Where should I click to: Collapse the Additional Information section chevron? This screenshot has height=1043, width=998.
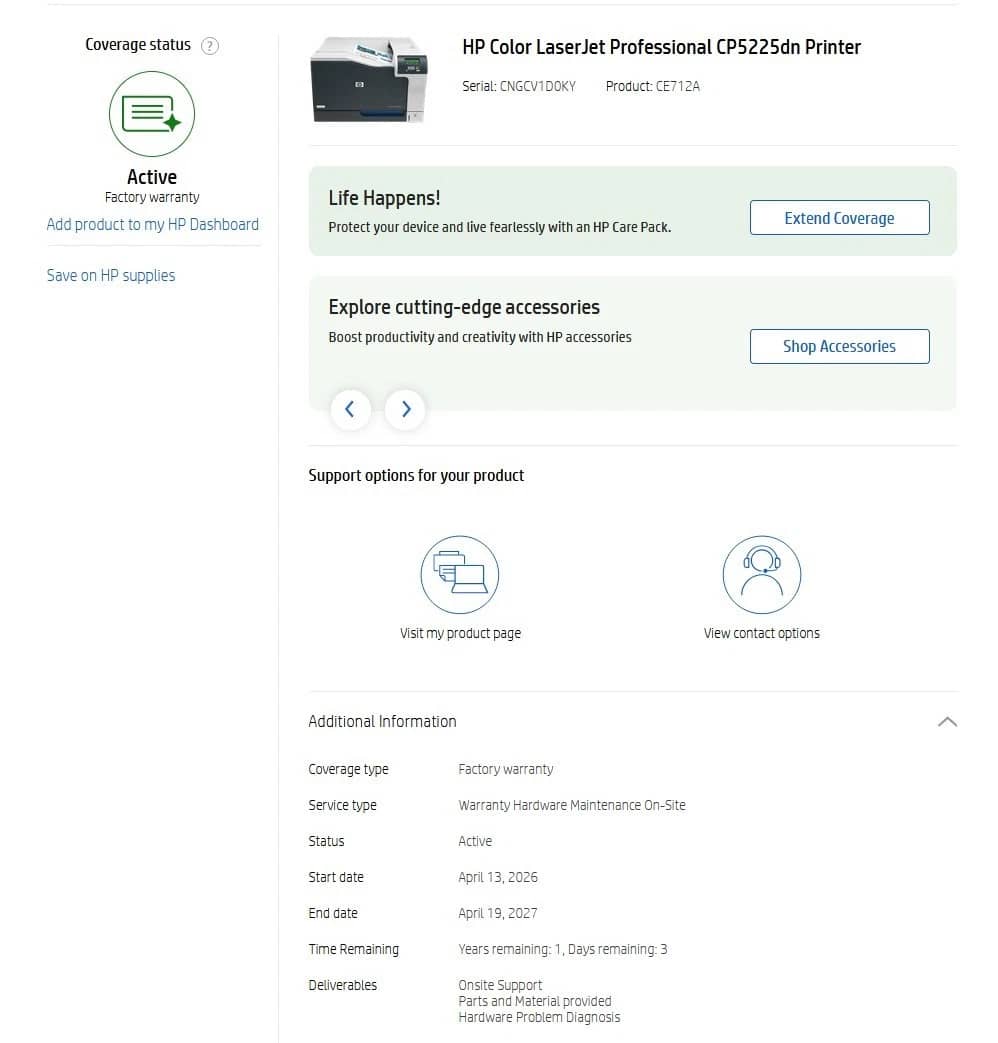click(x=947, y=722)
